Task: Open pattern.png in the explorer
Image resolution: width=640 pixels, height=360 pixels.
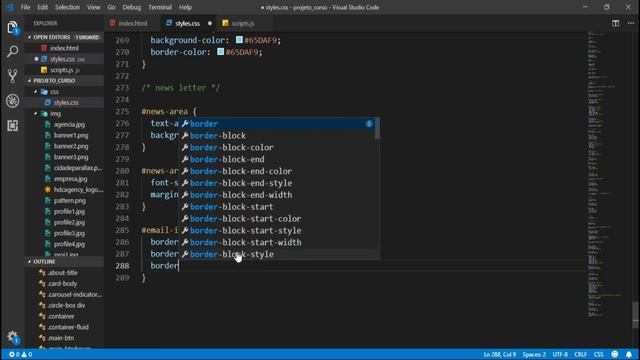Action: click(x=64, y=200)
